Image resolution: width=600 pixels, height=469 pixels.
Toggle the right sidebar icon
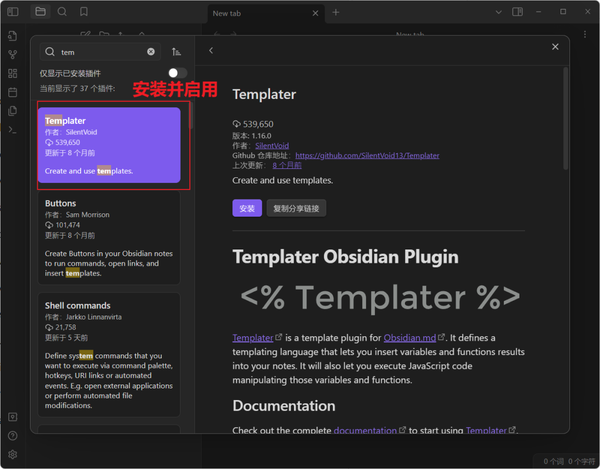517,12
